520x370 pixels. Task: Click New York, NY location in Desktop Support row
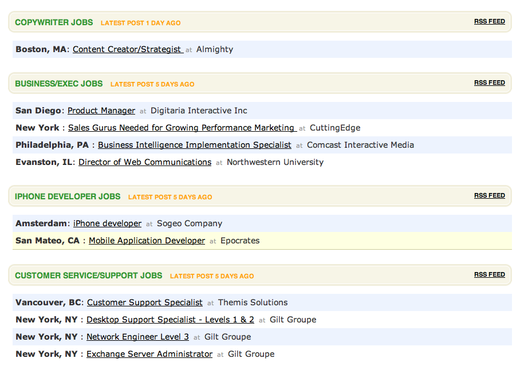tap(47, 320)
